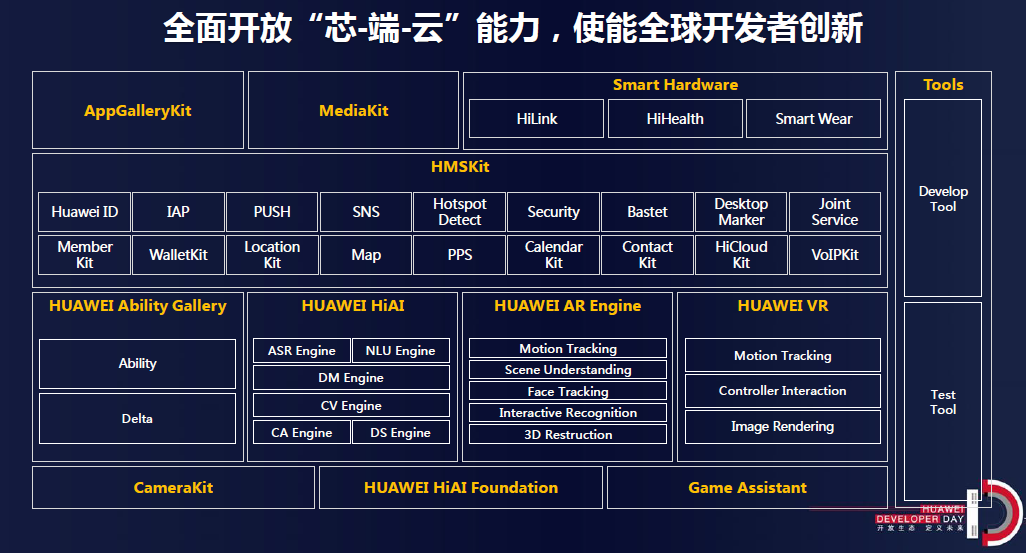Select the Face Tracking box

tap(568, 391)
